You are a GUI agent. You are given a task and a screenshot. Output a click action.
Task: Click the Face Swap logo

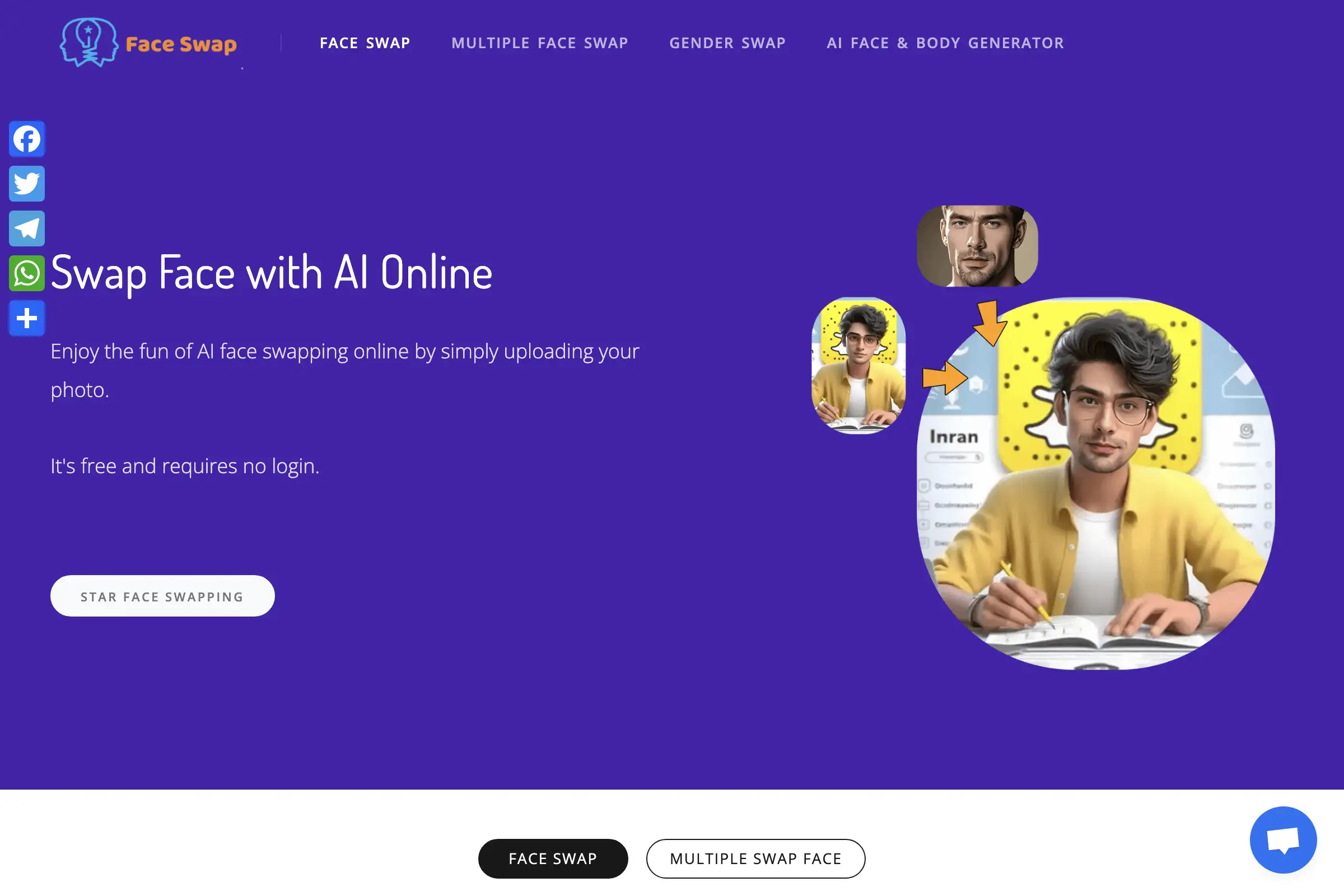coord(148,43)
